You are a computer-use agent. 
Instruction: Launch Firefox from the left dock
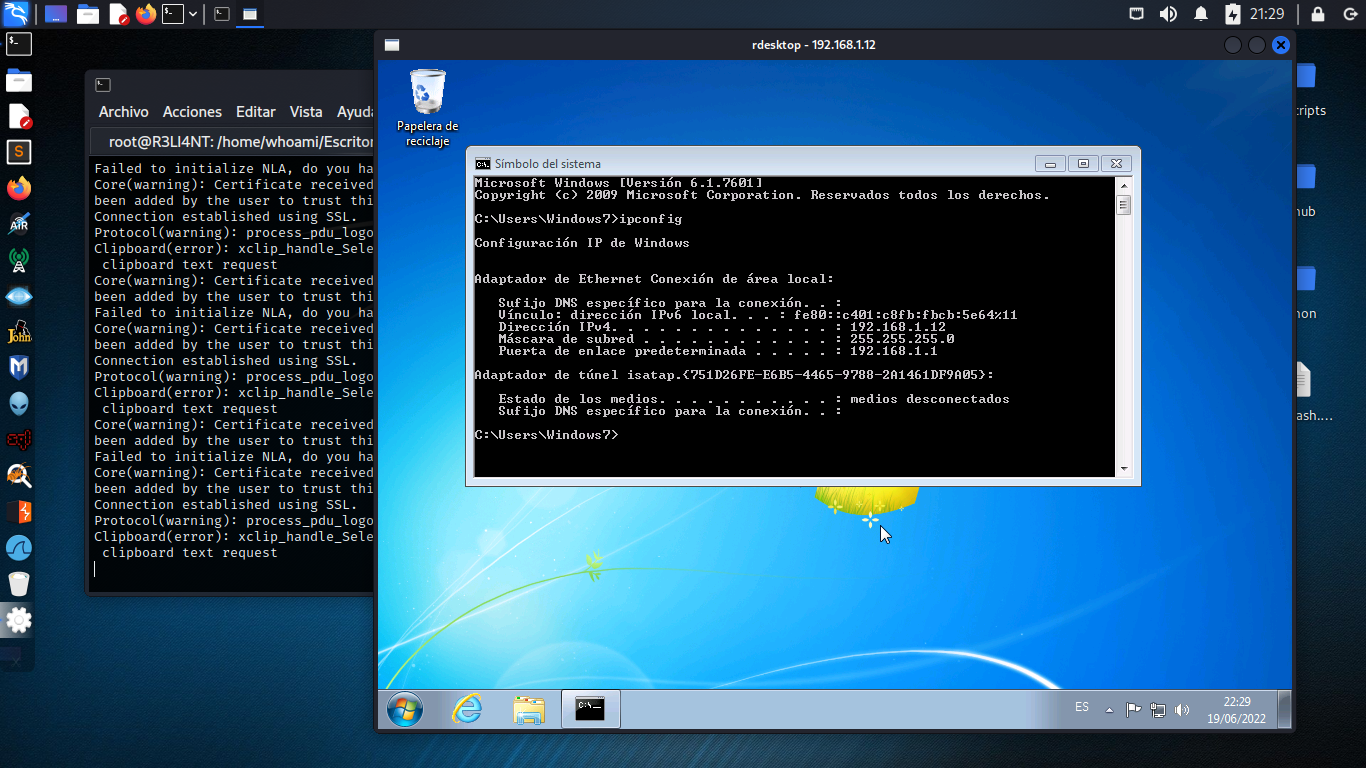tap(19, 188)
